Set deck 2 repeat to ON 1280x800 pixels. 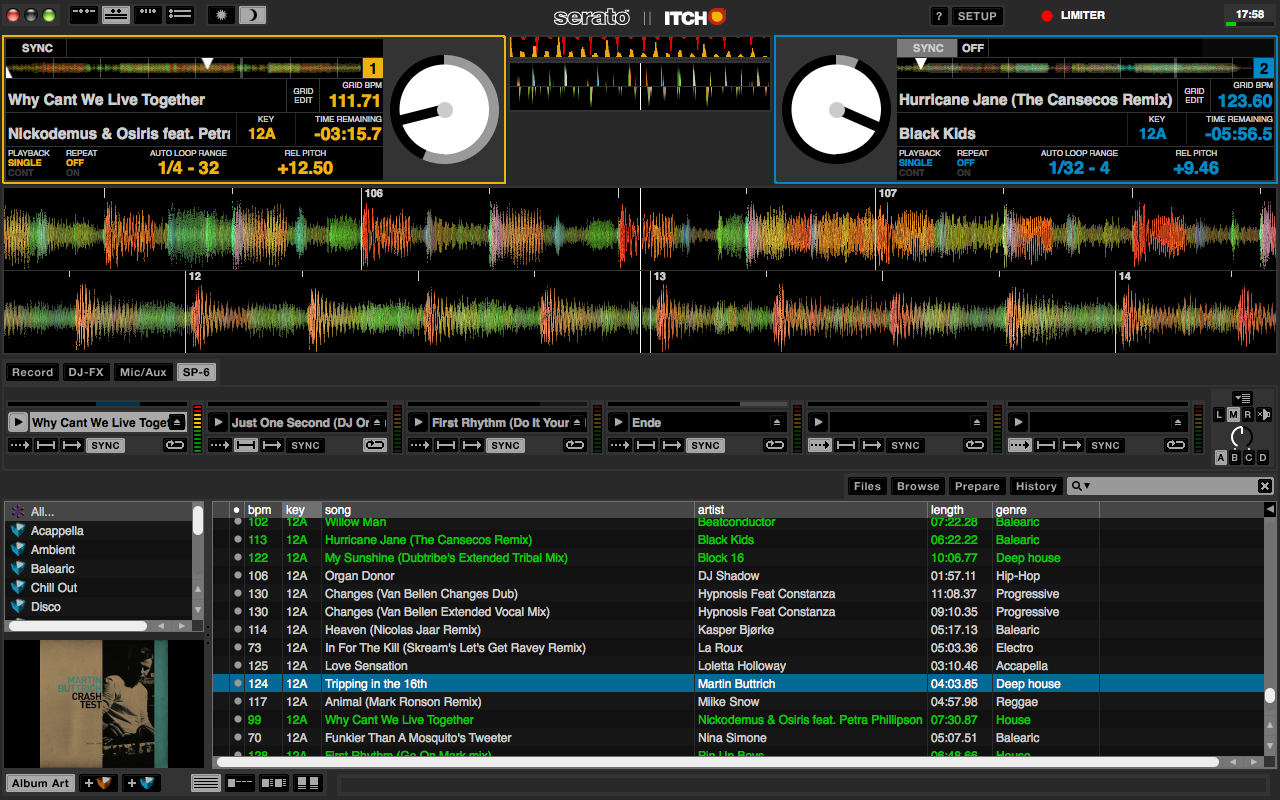(x=964, y=173)
